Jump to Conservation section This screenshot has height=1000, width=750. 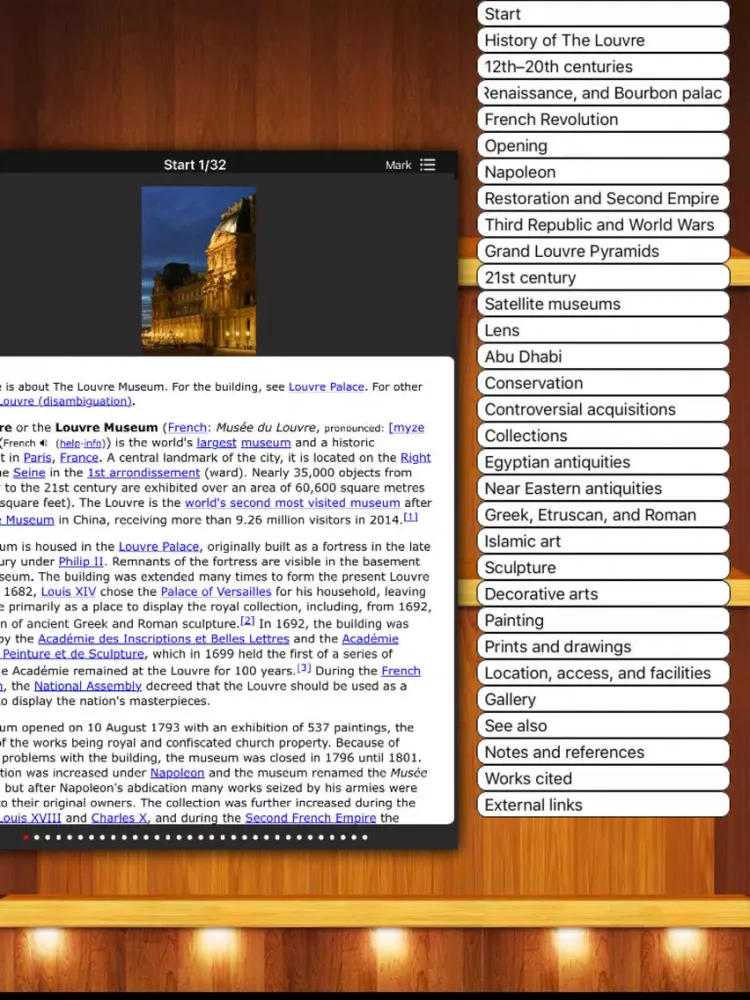pos(603,383)
